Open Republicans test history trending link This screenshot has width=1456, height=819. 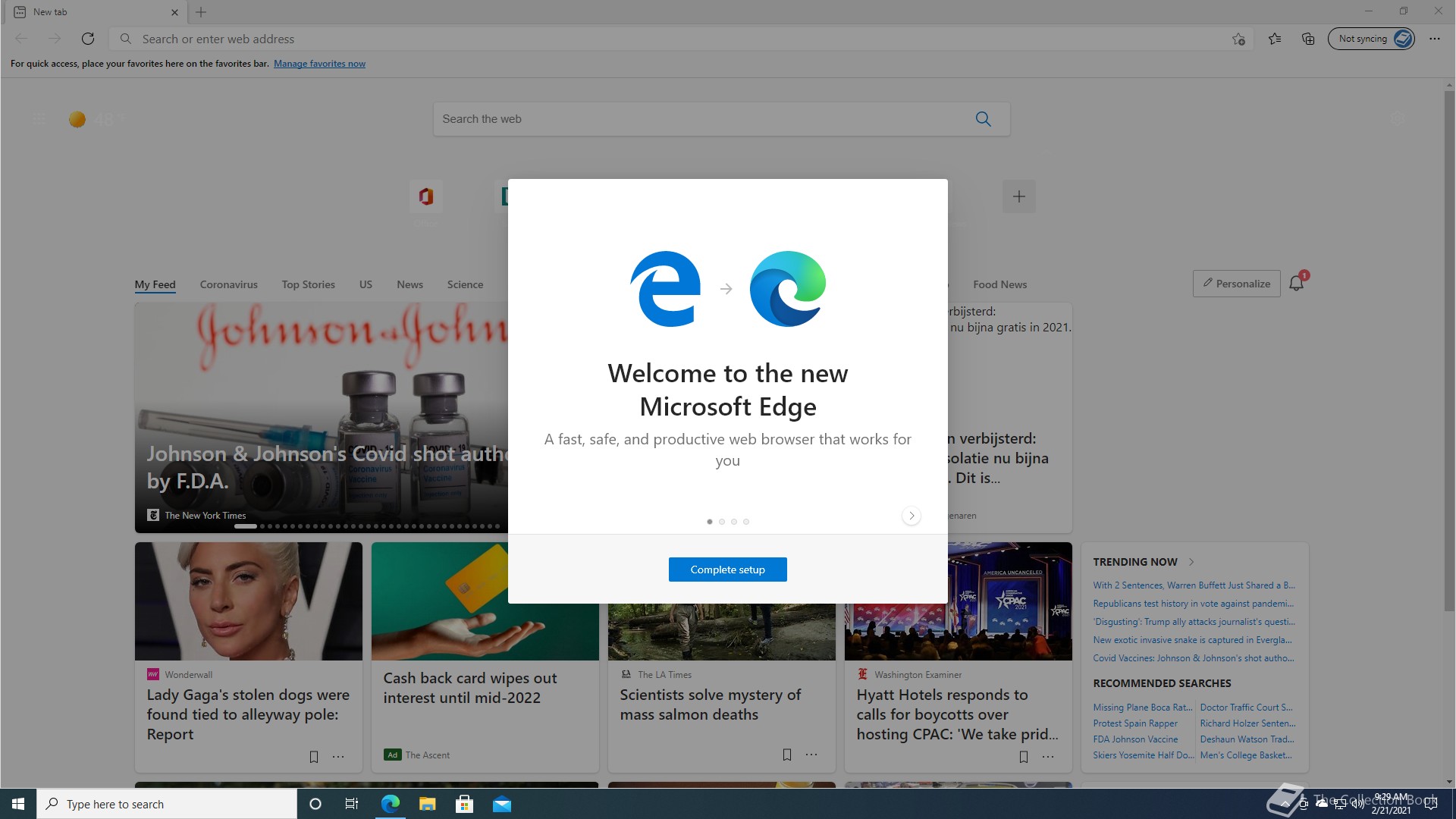click(x=1193, y=604)
